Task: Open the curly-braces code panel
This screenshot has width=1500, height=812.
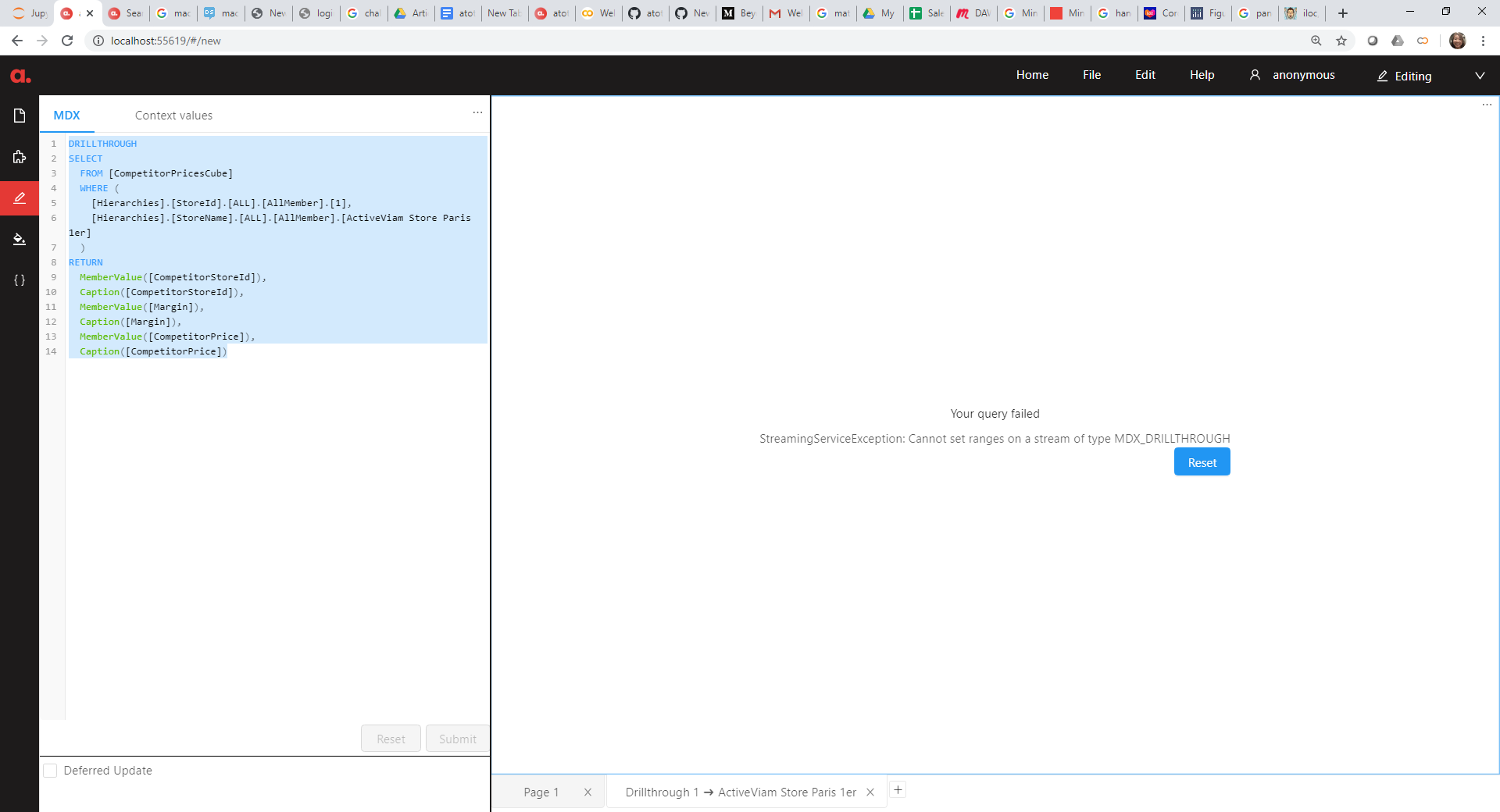Action: click(19, 280)
